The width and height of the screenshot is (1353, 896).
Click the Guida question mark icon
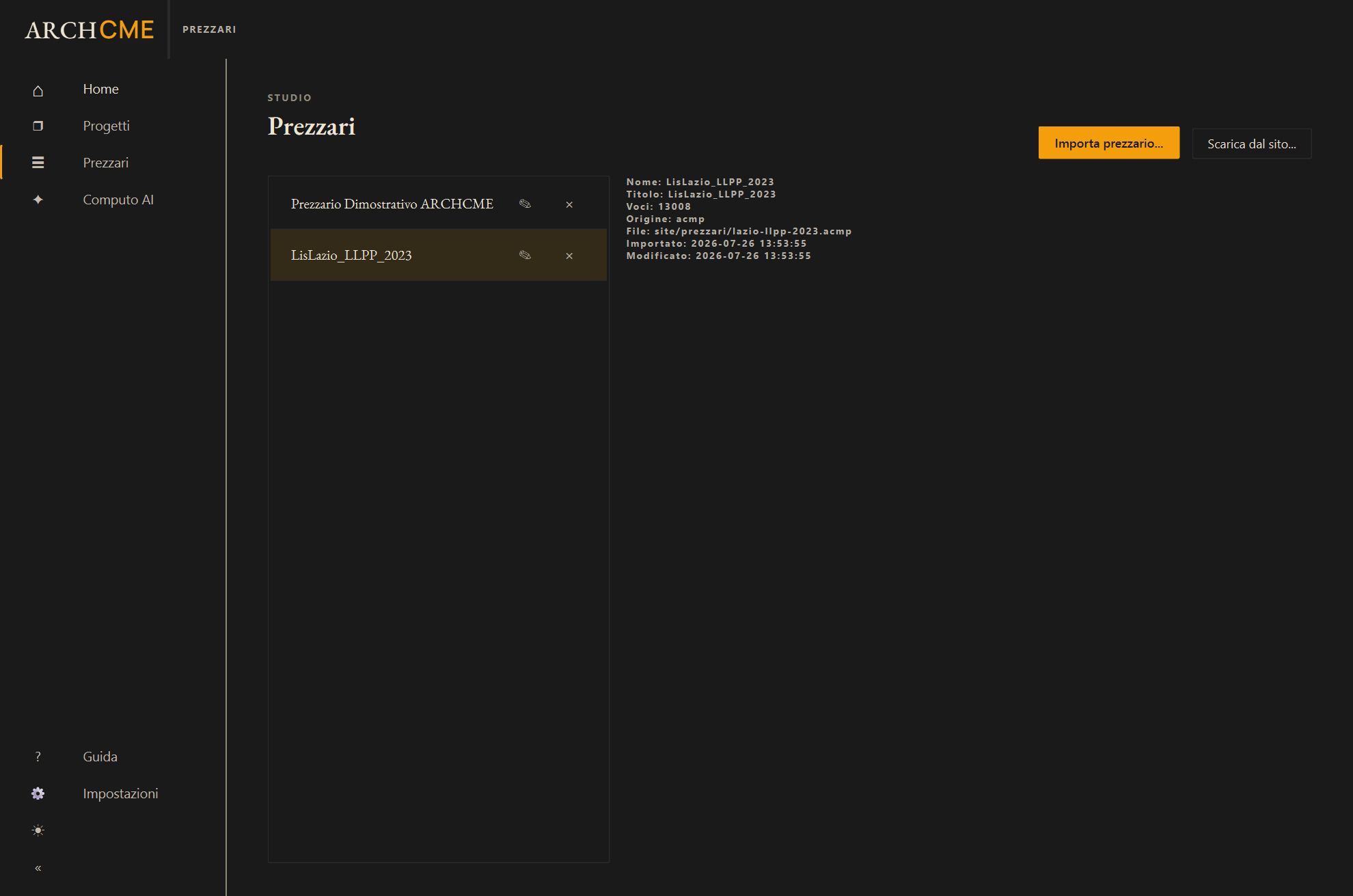tap(38, 757)
